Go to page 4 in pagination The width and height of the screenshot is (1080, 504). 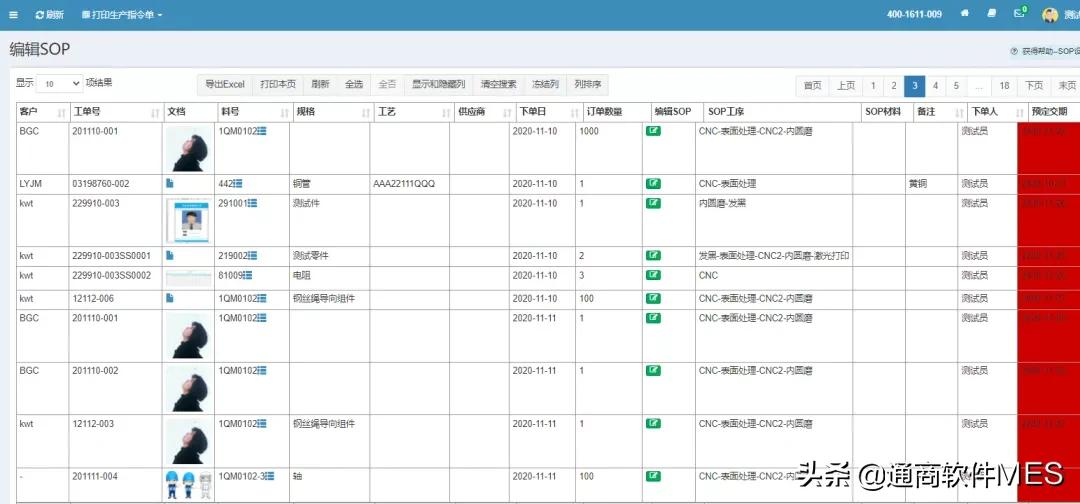935,85
